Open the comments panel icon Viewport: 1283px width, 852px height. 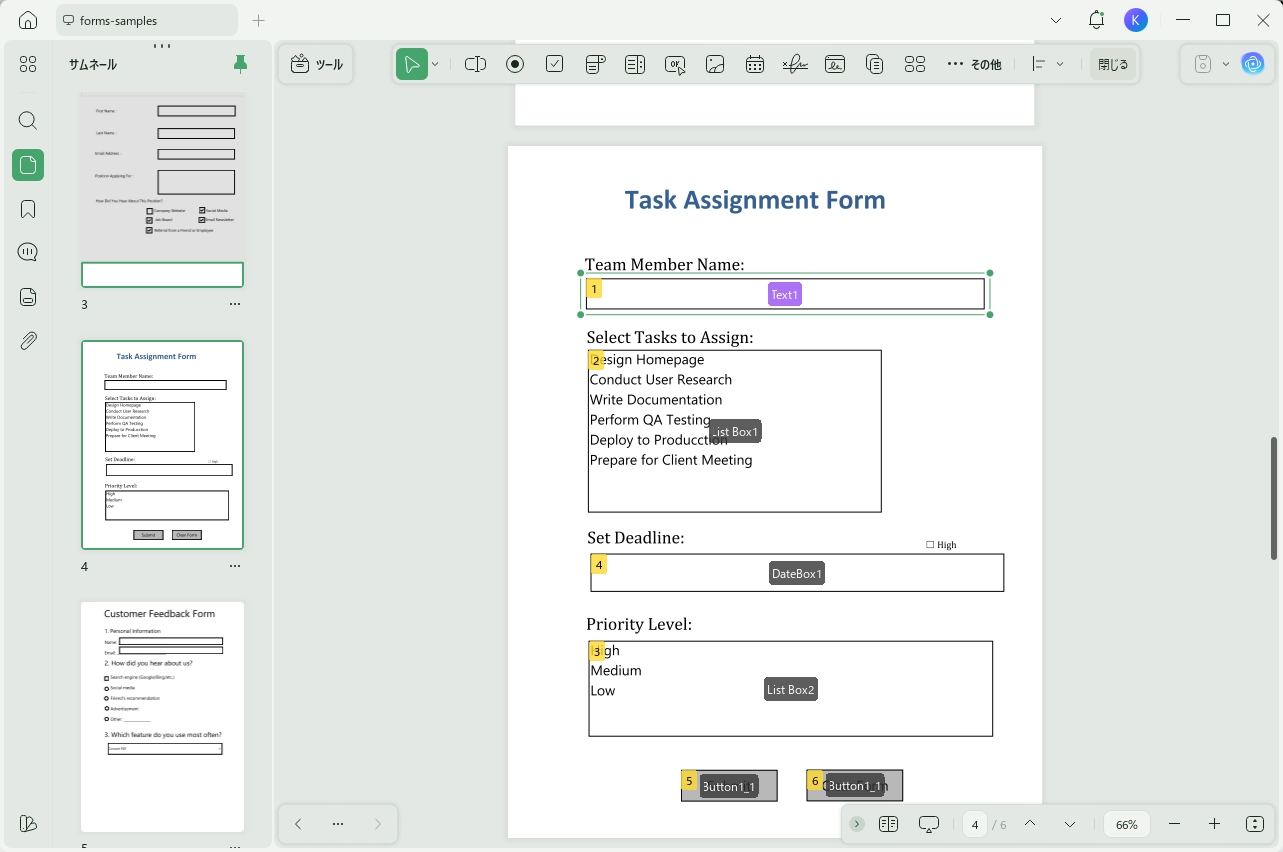(28, 252)
